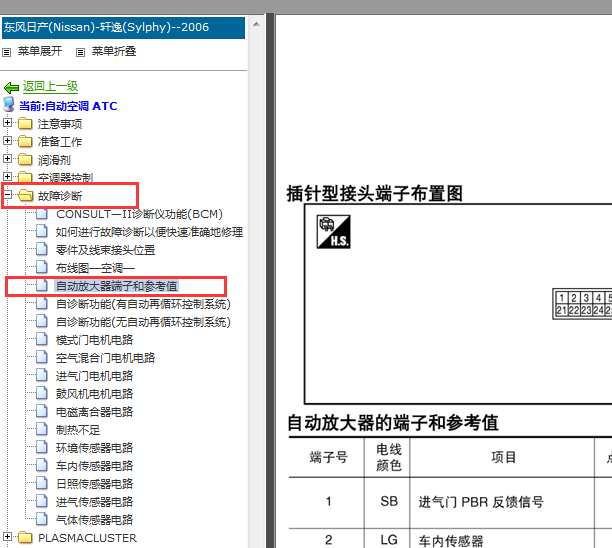612x548 pixels.
Task: Click the page icon beside 车内传感器电路
Action: point(41,465)
